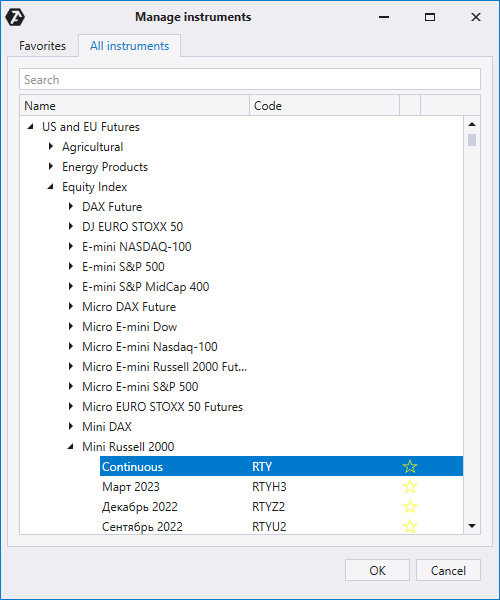
Task: Switch to the Favorites tab
Action: [42, 46]
